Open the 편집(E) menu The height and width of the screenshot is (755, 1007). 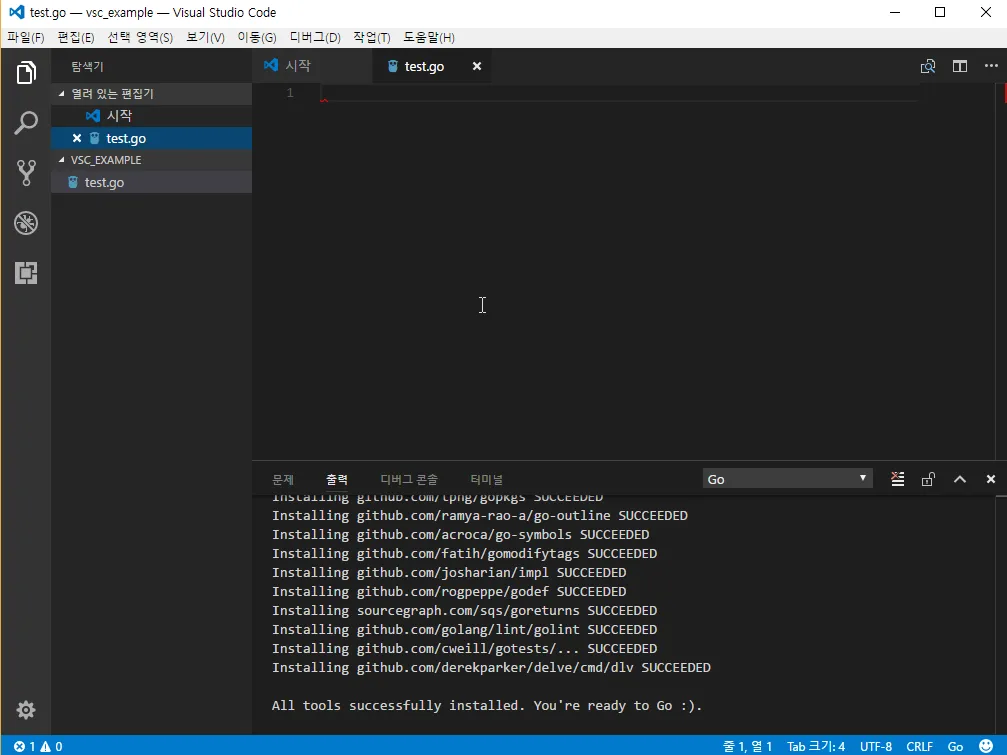76,37
